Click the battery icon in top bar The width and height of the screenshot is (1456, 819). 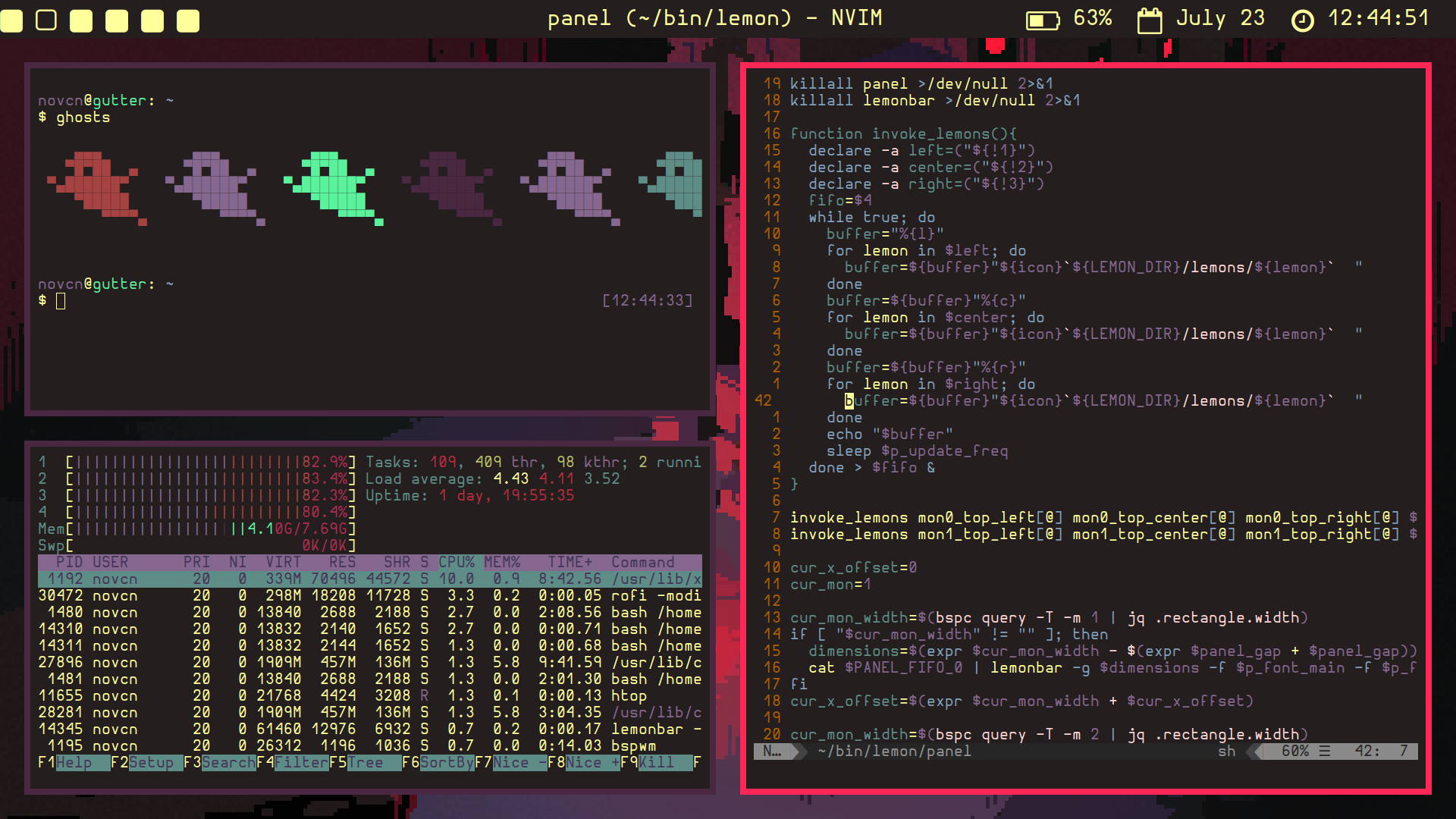pyautogui.click(x=1042, y=20)
